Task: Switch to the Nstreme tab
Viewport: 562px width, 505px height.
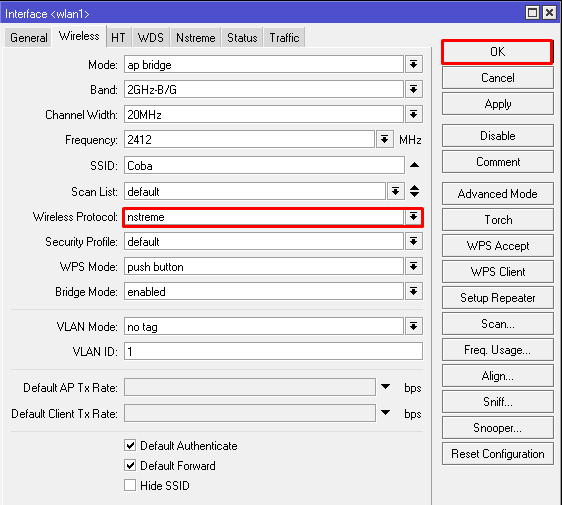Action: point(196,38)
